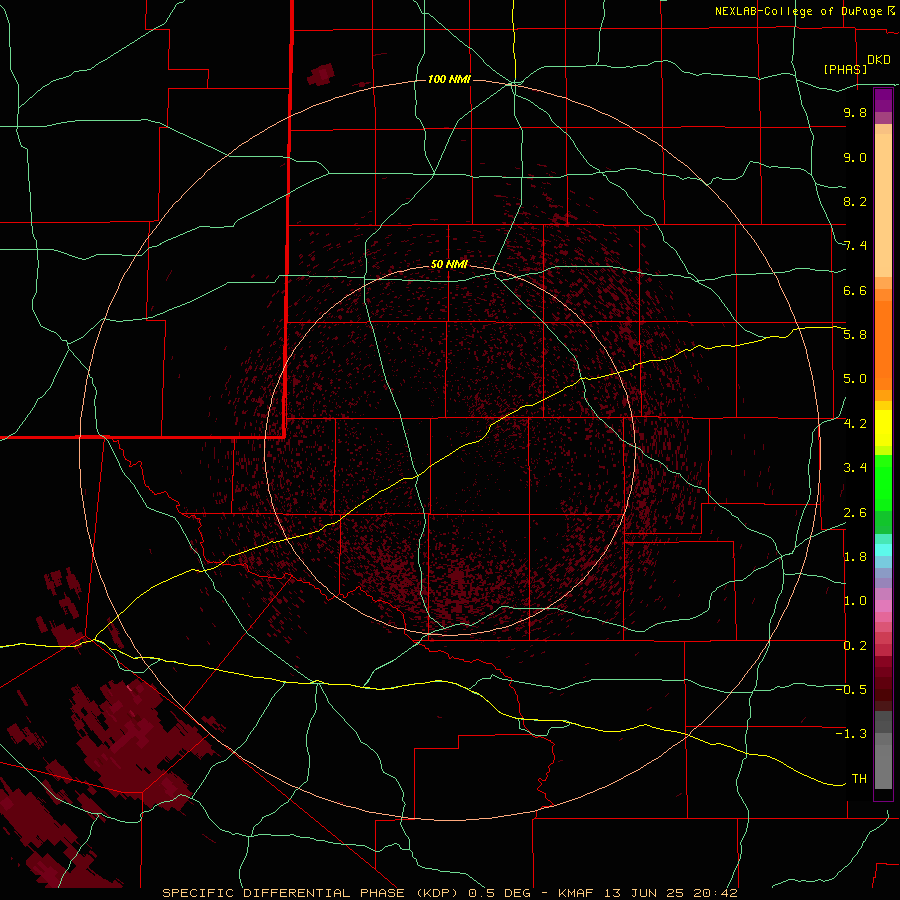Click the 2.6 value on color scale
This screenshot has height=900, width=900.
[x=855, y=513]
